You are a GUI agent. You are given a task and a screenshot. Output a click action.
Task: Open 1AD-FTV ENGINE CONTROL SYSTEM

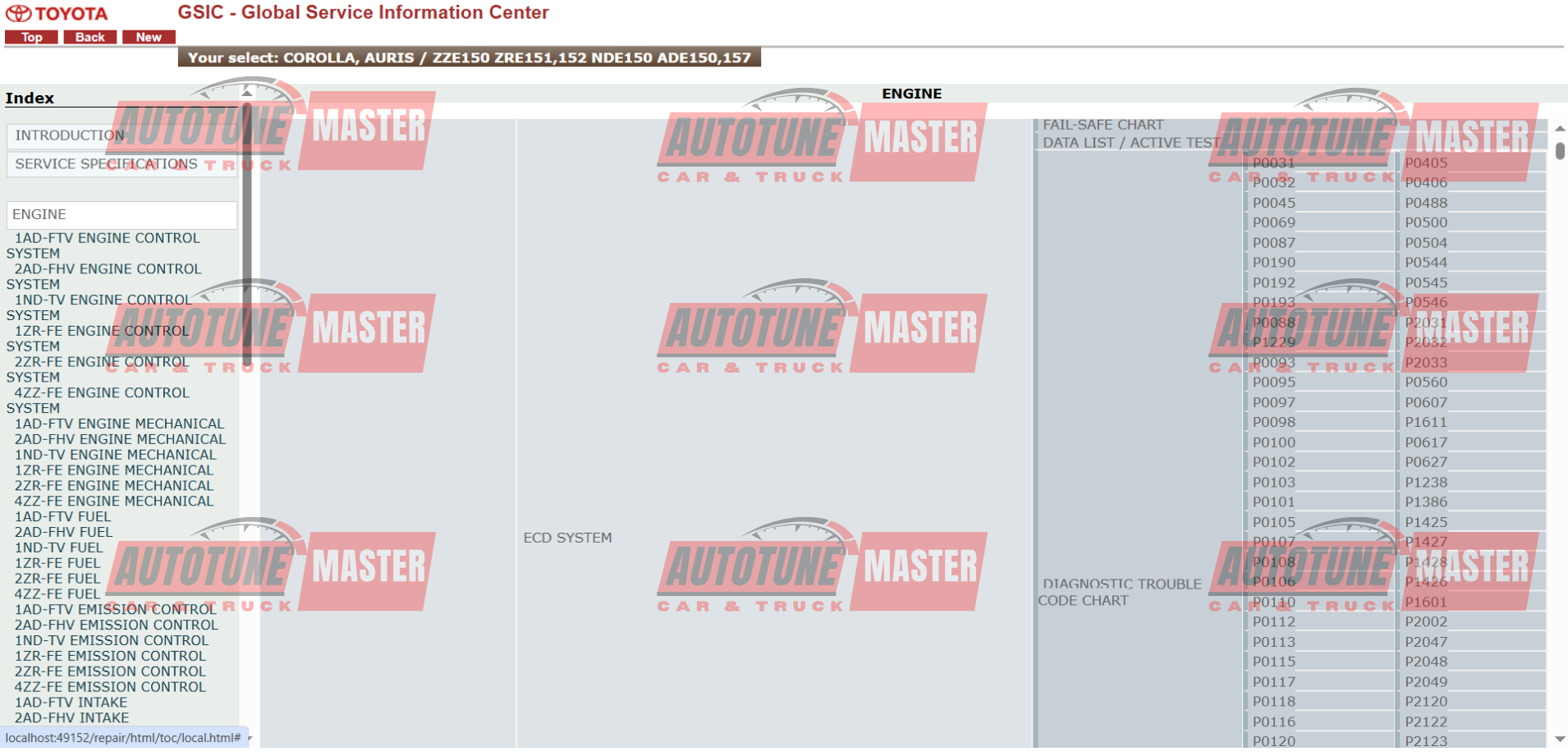coord(103,245)
